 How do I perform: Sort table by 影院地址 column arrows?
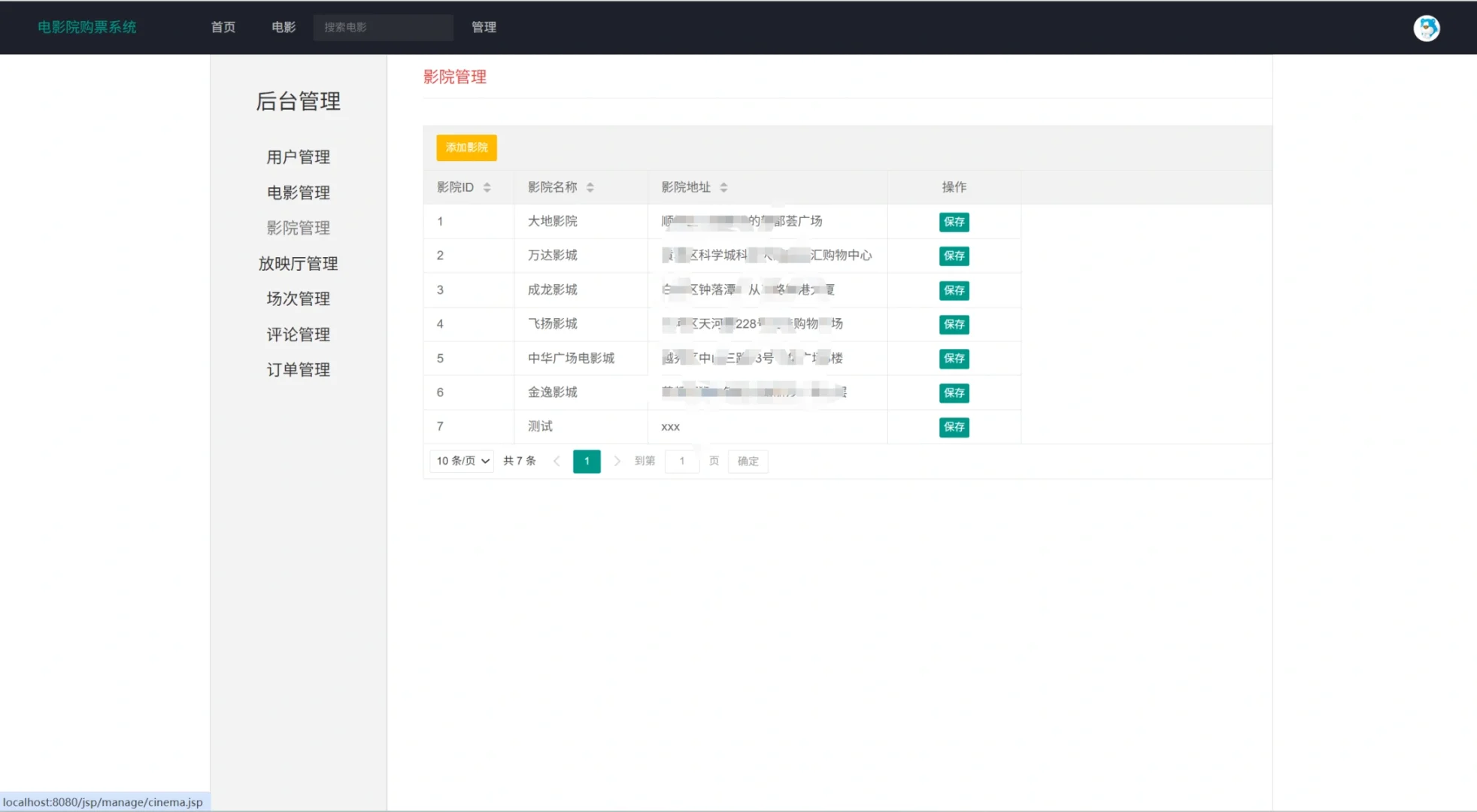tap(723, 187)
